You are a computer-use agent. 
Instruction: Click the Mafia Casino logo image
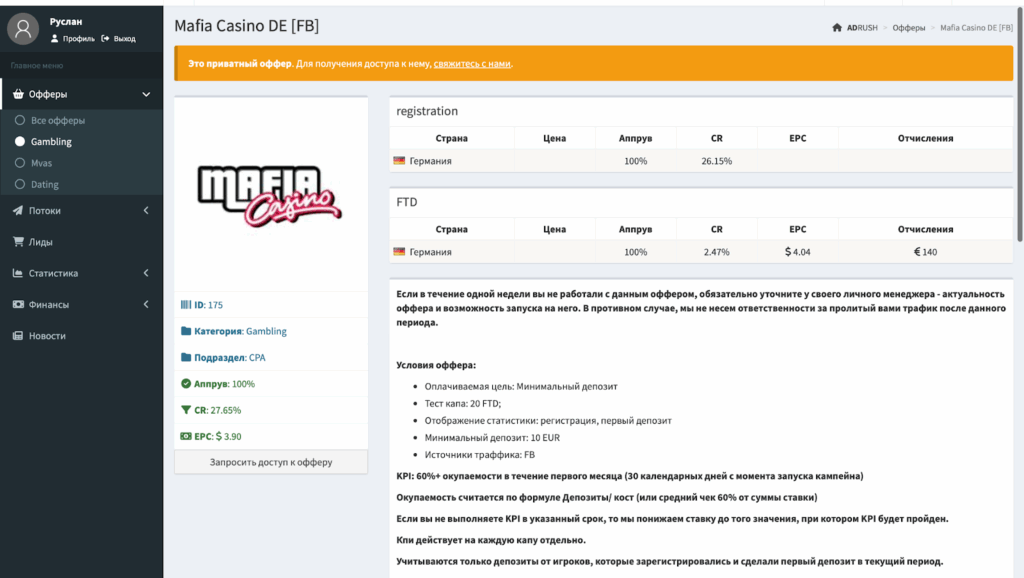click(270, 195)
